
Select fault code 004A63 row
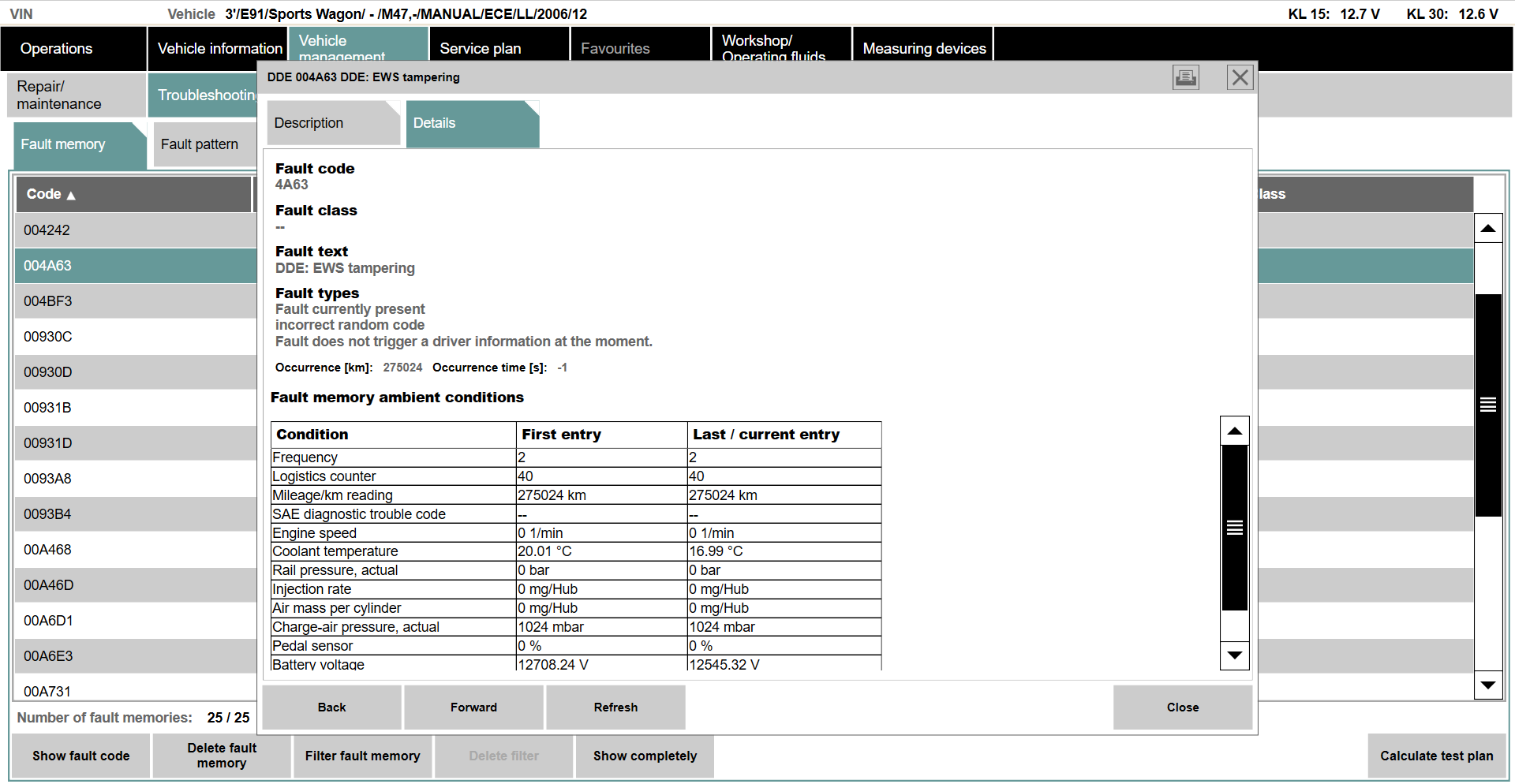click(136, 266)
